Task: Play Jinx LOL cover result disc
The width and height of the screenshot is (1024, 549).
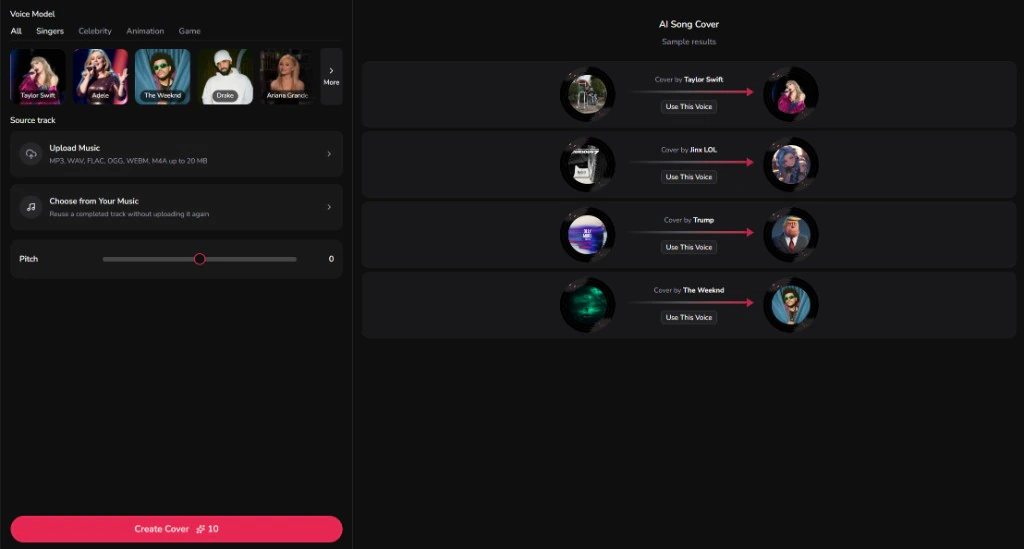Action: coord(791,165)
